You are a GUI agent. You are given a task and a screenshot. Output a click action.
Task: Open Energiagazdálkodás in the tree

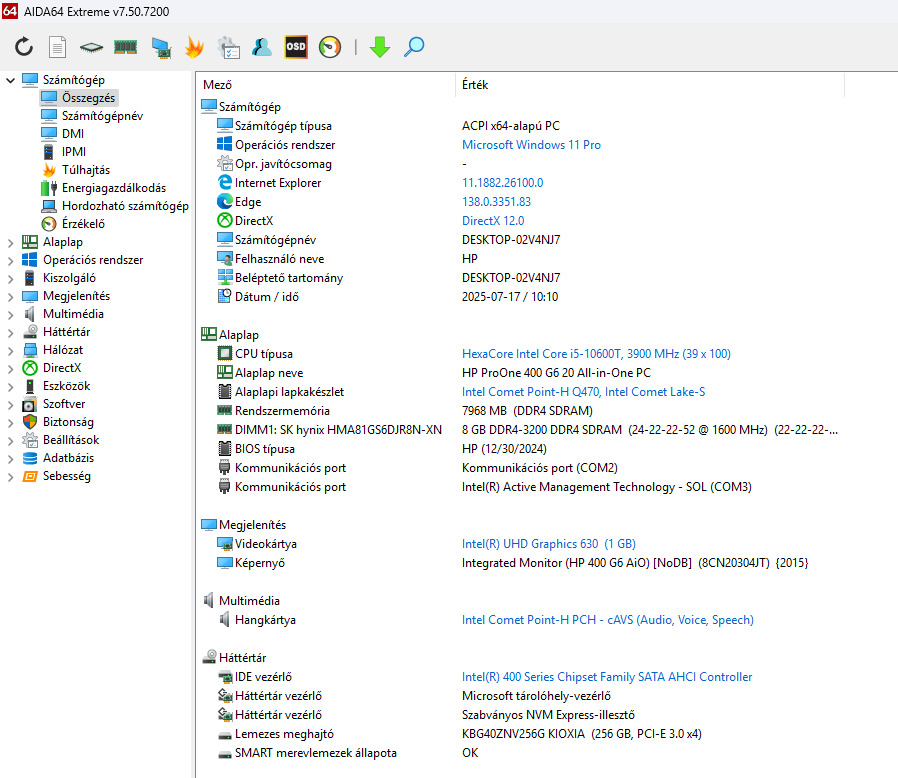114,188
